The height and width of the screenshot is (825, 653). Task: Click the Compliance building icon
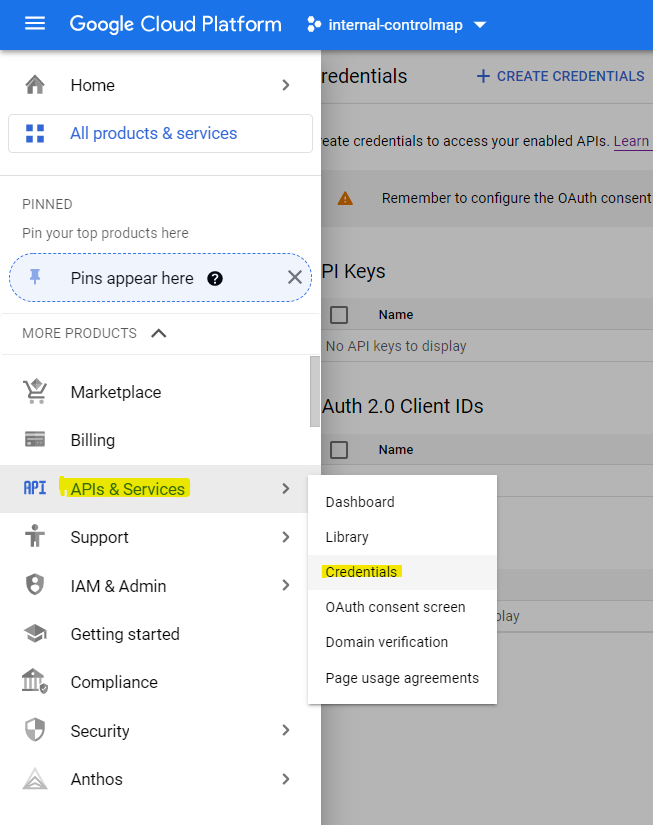click(35, 682)
